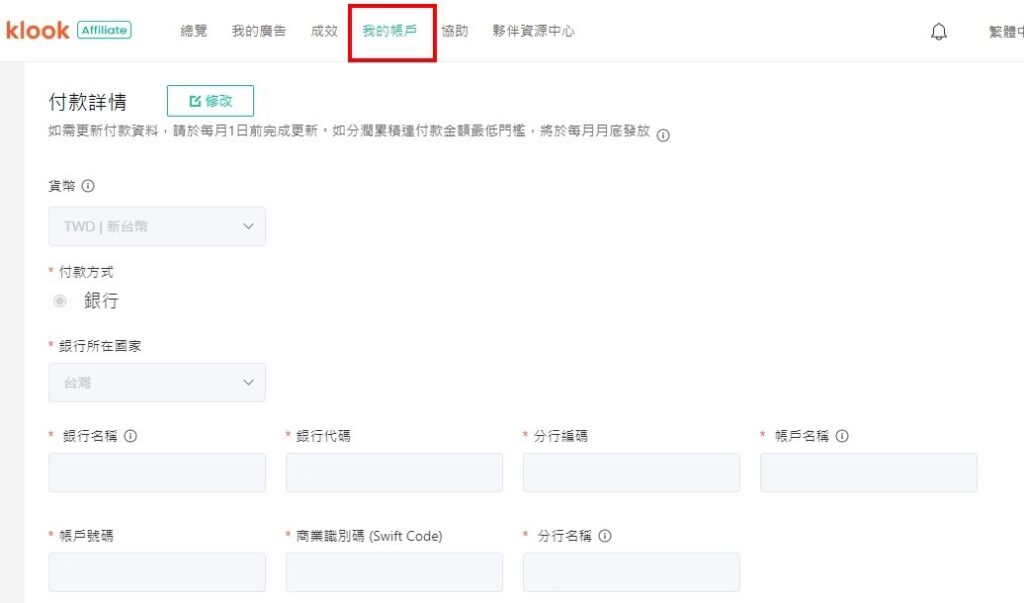
Task: Go to the 總覽 overview tab
Action: 194,31
